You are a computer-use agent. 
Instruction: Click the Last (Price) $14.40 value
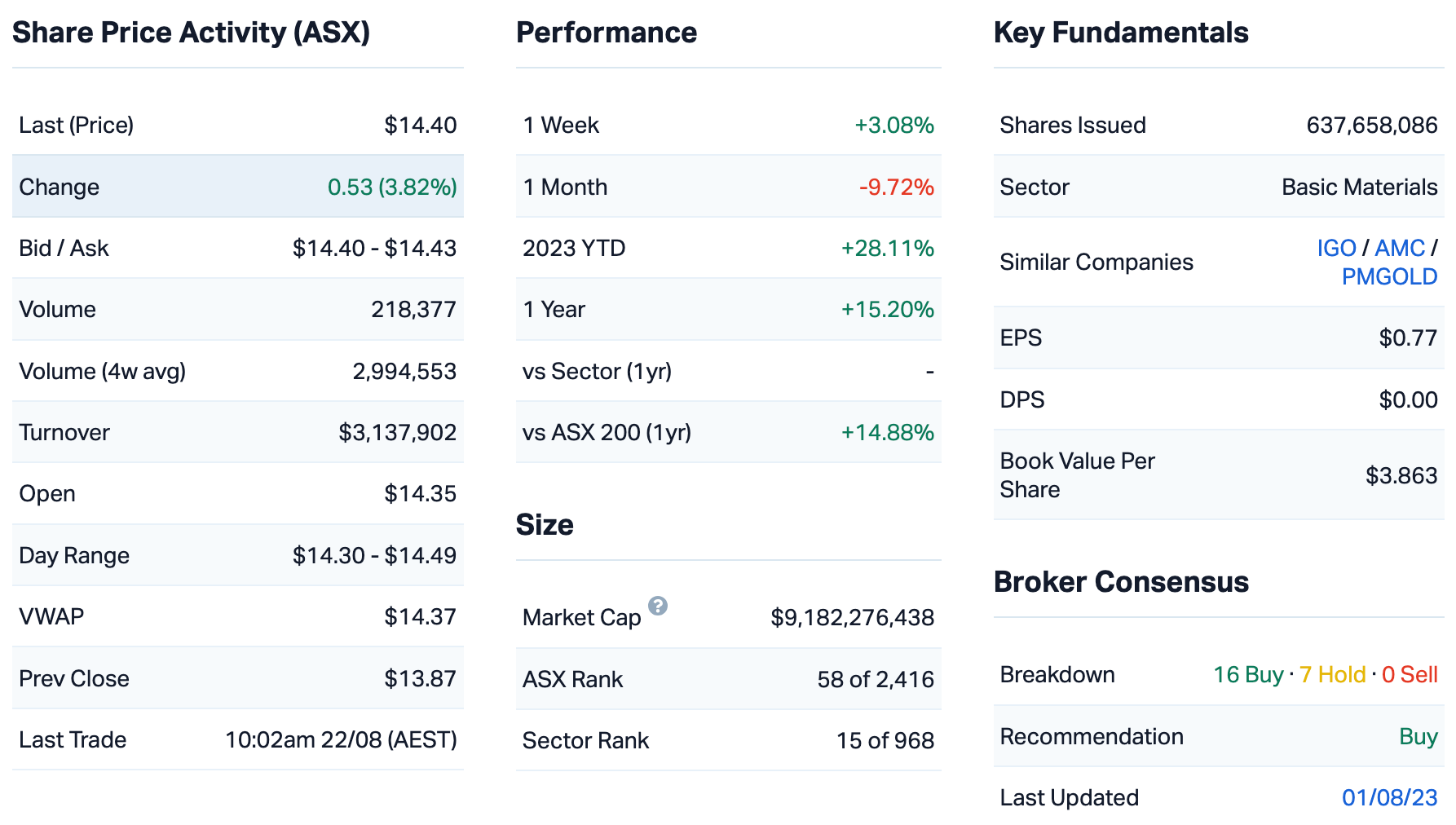coord(420,125)
